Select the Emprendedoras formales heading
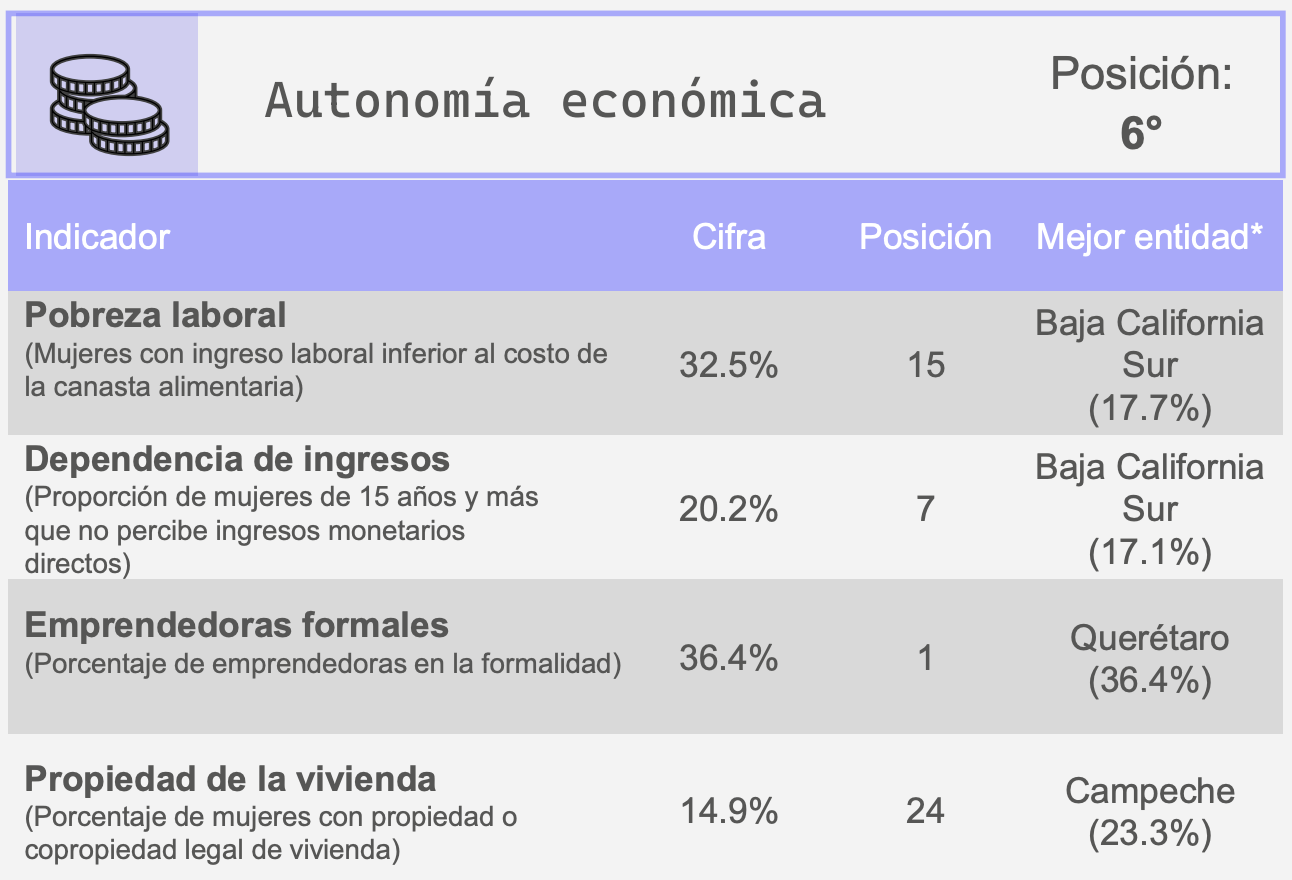The image size is (1292, 880). (x=236, y=626)
